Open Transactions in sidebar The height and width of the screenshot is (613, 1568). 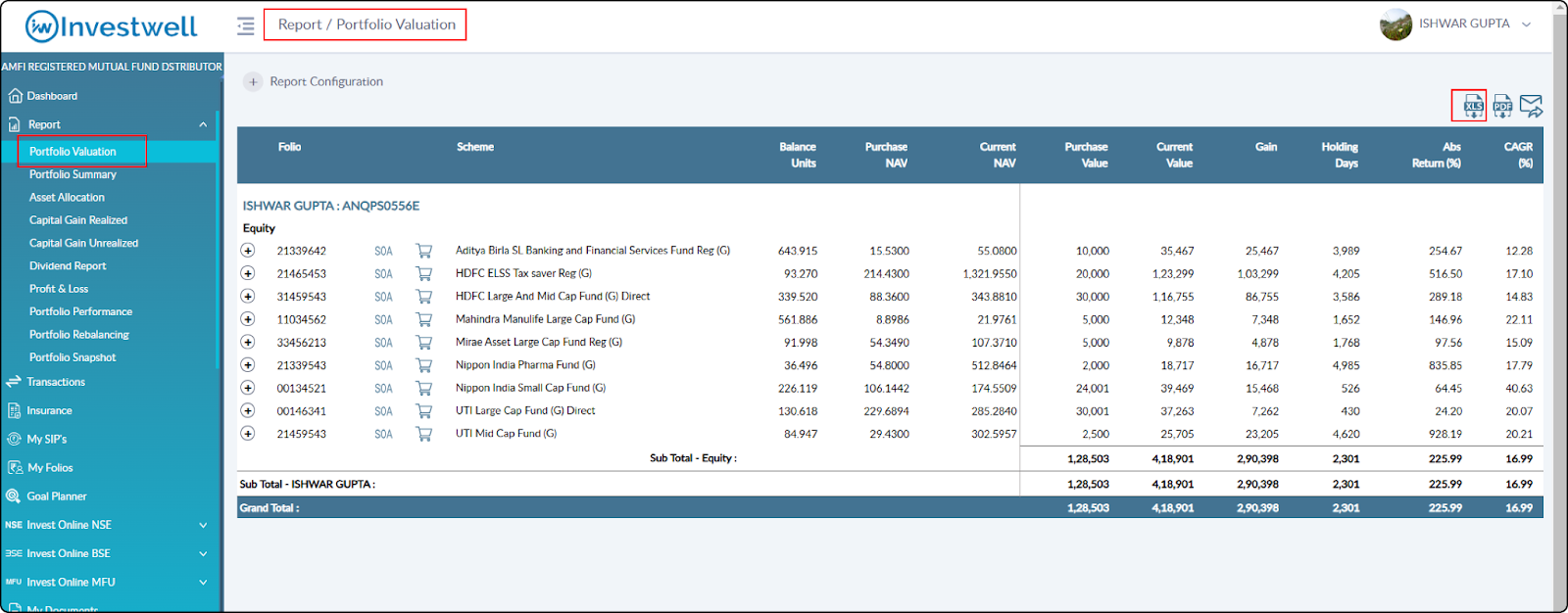[56, 382]
